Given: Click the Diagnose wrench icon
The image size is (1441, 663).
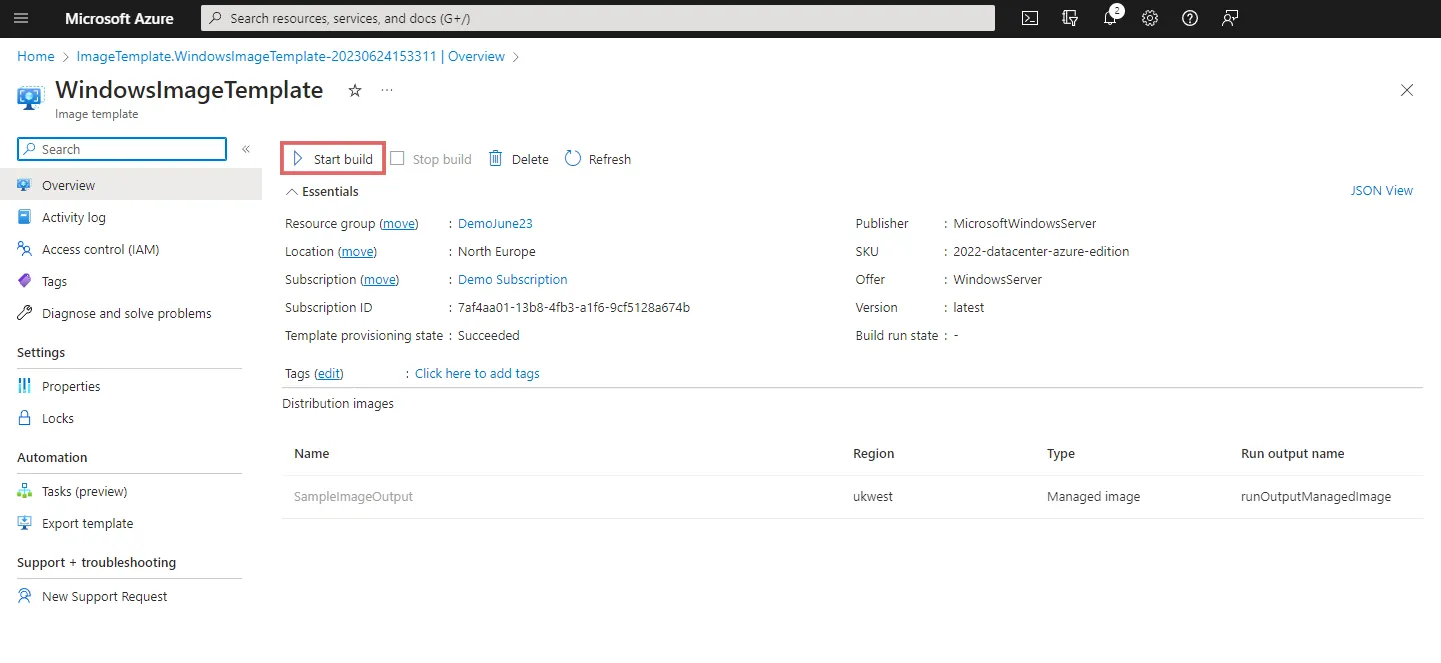Looking at the screenshot, I should [25, 313].
